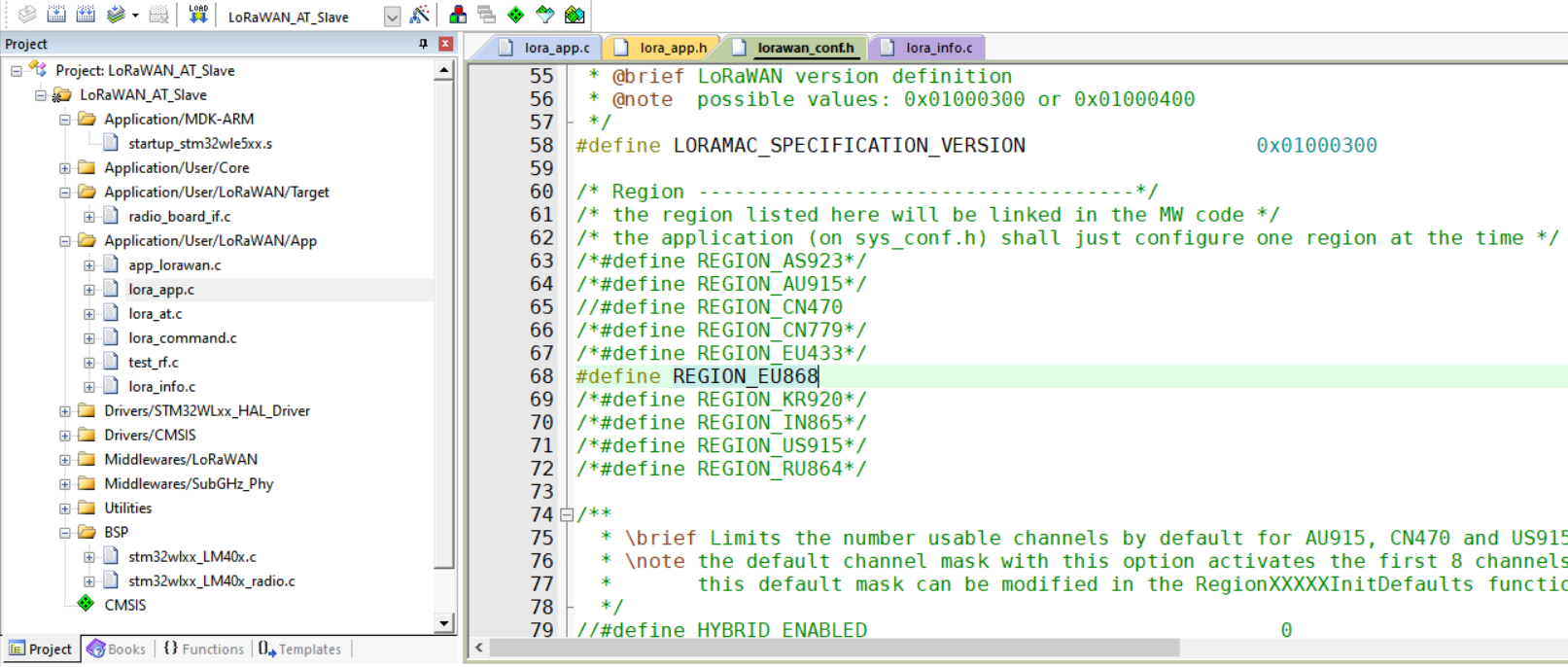Open Manage Run-Time Environment green diamond icon
Screen dimensions: 1568x667
click(516, 15)
